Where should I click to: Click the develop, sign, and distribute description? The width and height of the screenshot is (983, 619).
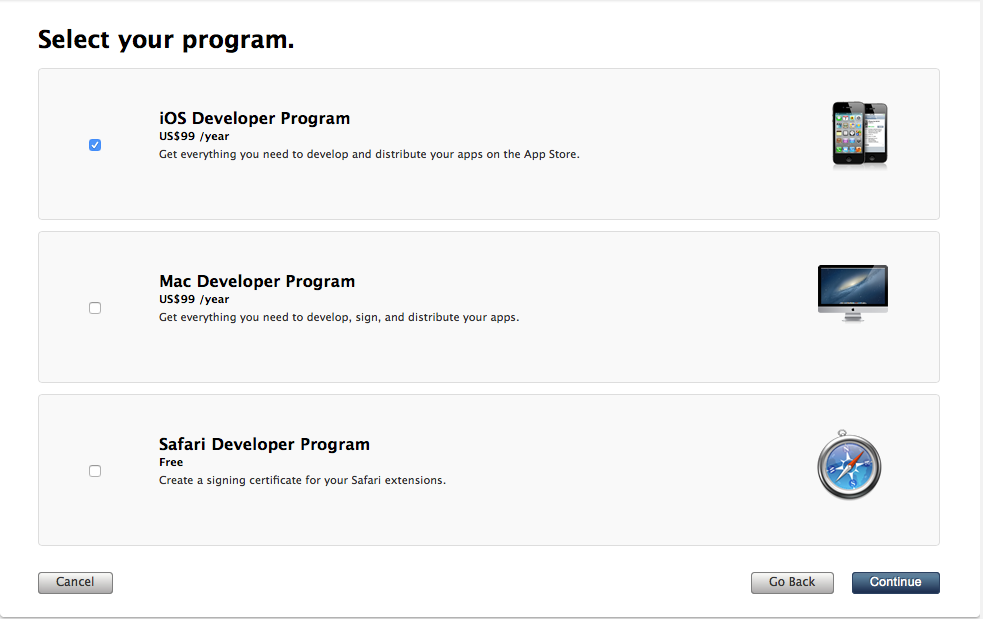[339, 317]
